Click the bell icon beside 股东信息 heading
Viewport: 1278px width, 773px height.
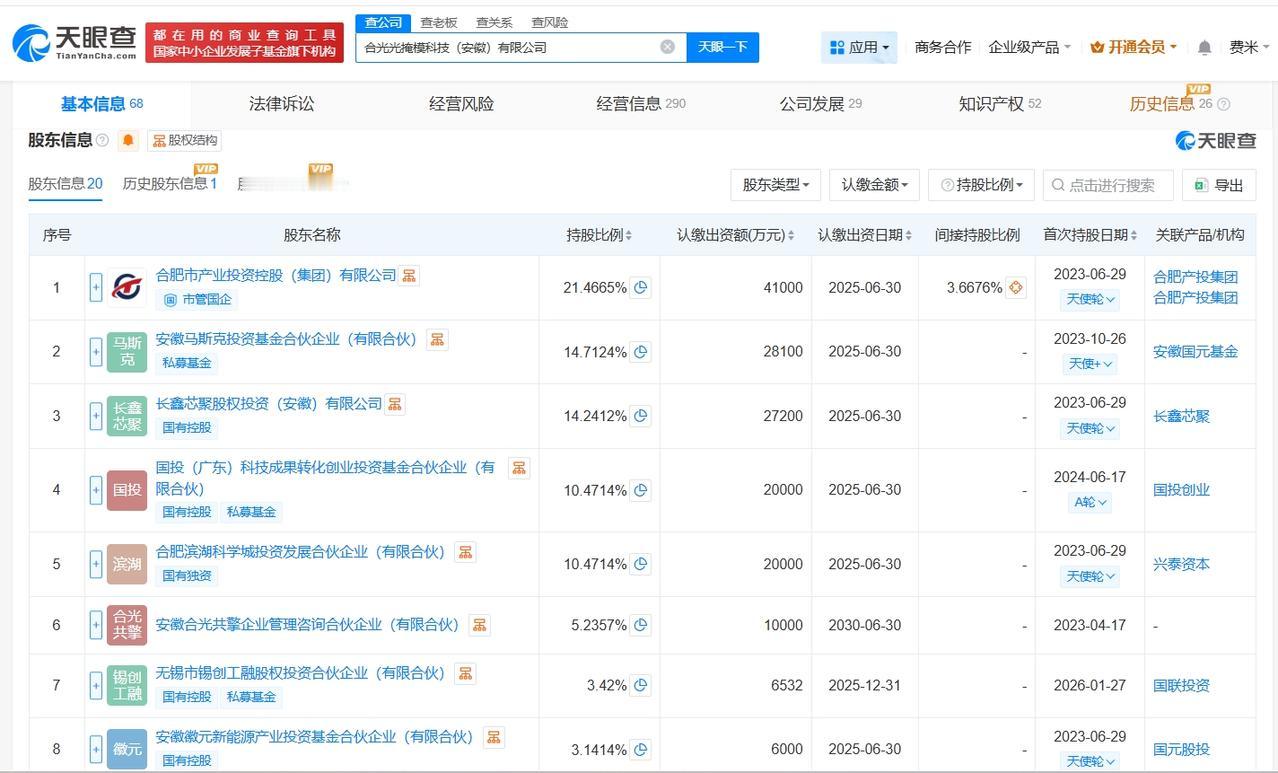(x=128, y=140)
